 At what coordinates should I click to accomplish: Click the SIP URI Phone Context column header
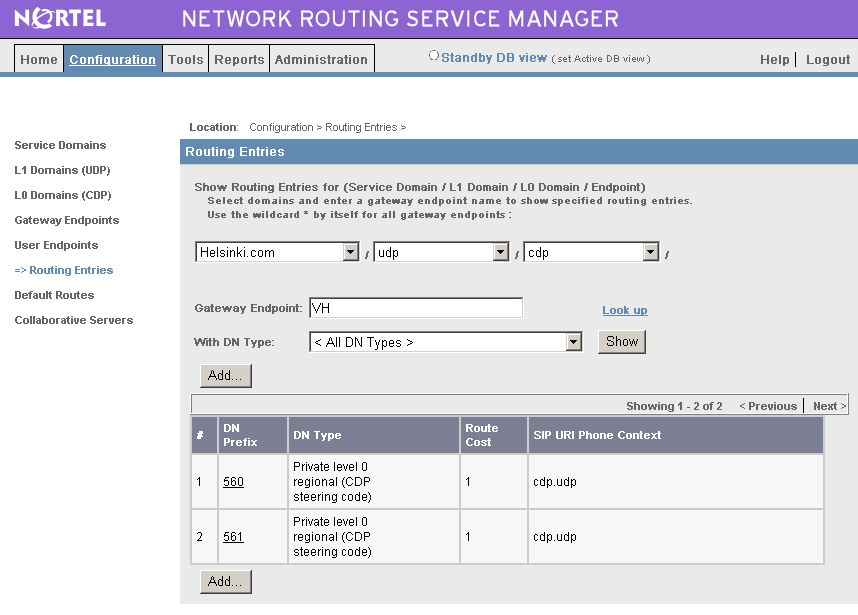pyautogui.click(x=676, y=435)
